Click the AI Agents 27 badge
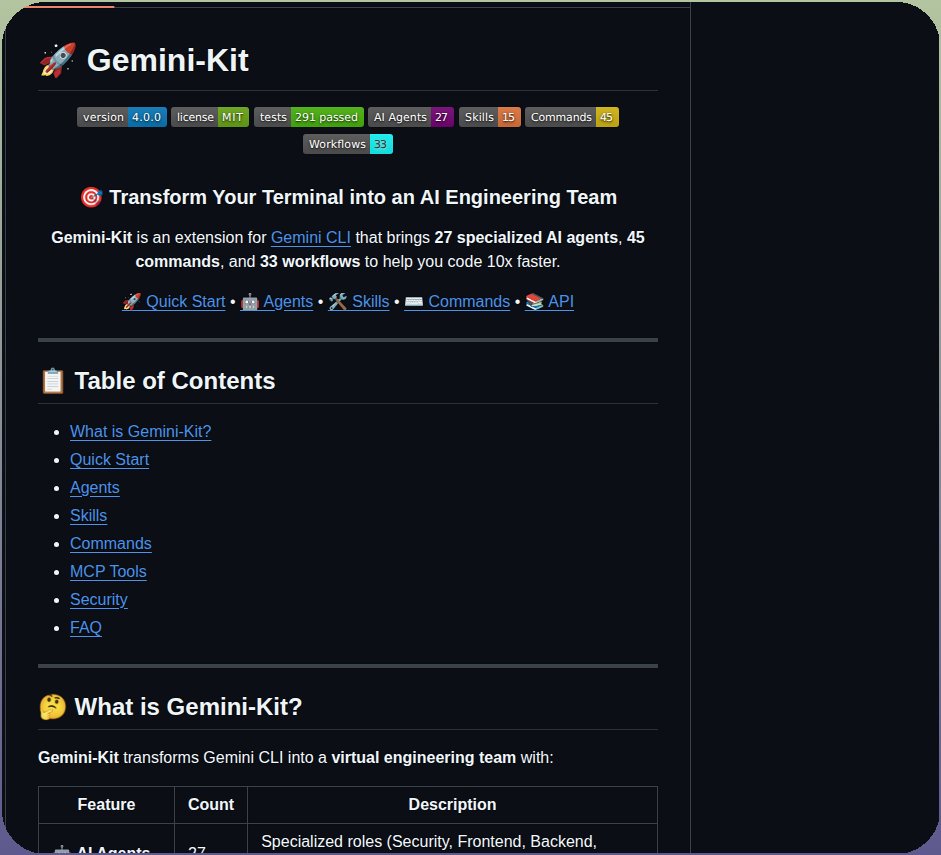Screen dimensions: 941x855 (x=410, y=117)
